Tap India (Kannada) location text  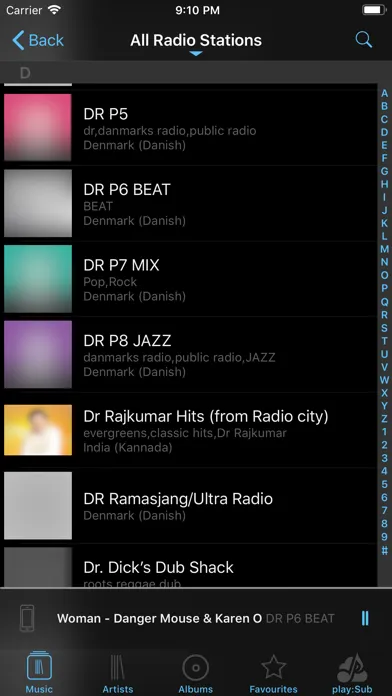(x=127, y=447)
